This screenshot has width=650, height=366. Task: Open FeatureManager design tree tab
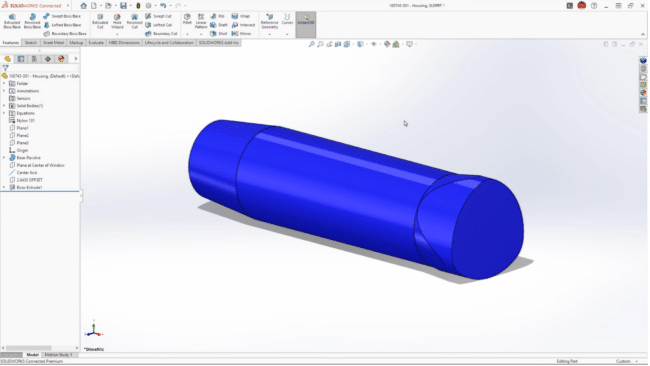coord(7,59)
